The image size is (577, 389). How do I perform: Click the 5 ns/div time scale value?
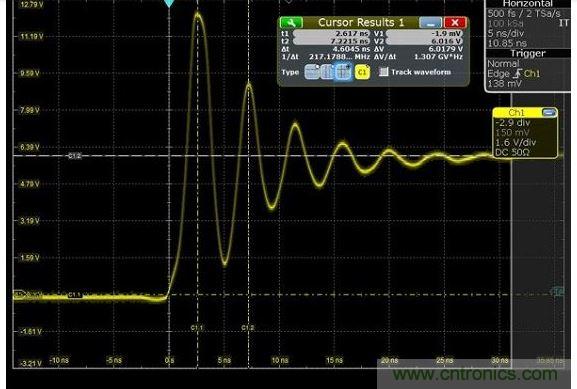(506, 33)
